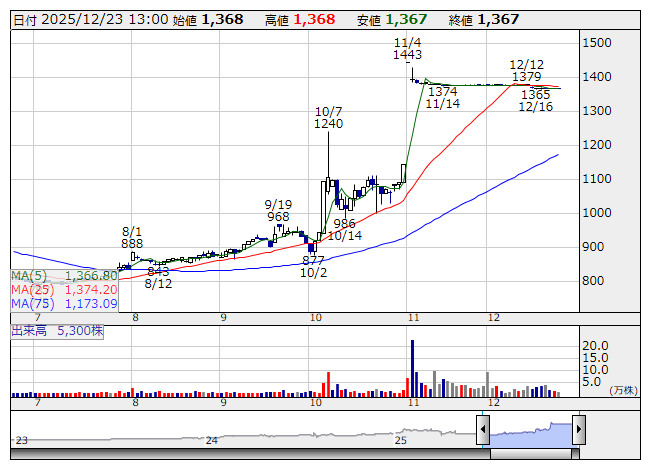Click the 11/4 1443 peak price marker
The height and width of the screenshot is (470, 653).
click(x=407, y=49)
